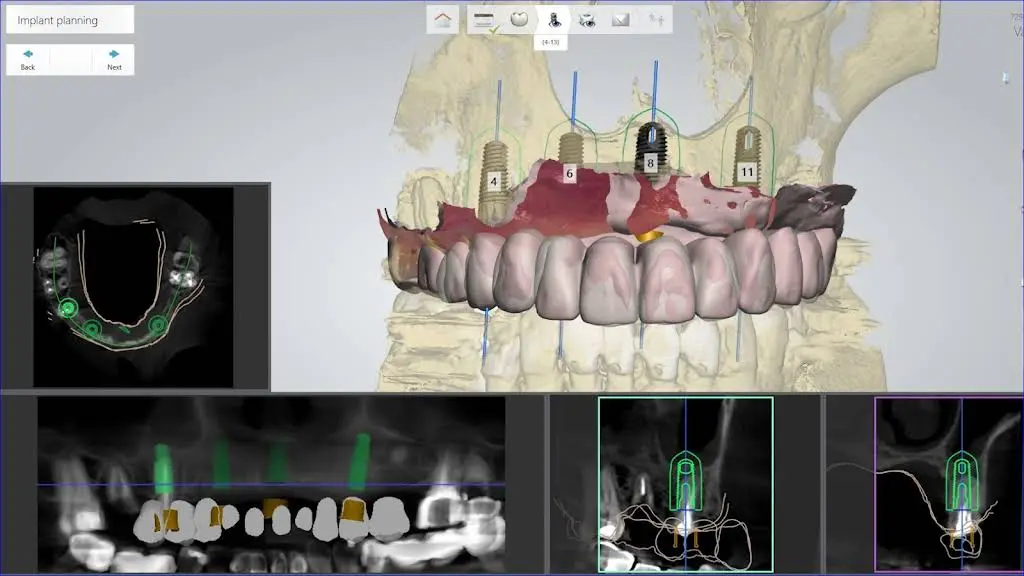
Task: Click the envelope send-order icon
Action: click(620, 20)
